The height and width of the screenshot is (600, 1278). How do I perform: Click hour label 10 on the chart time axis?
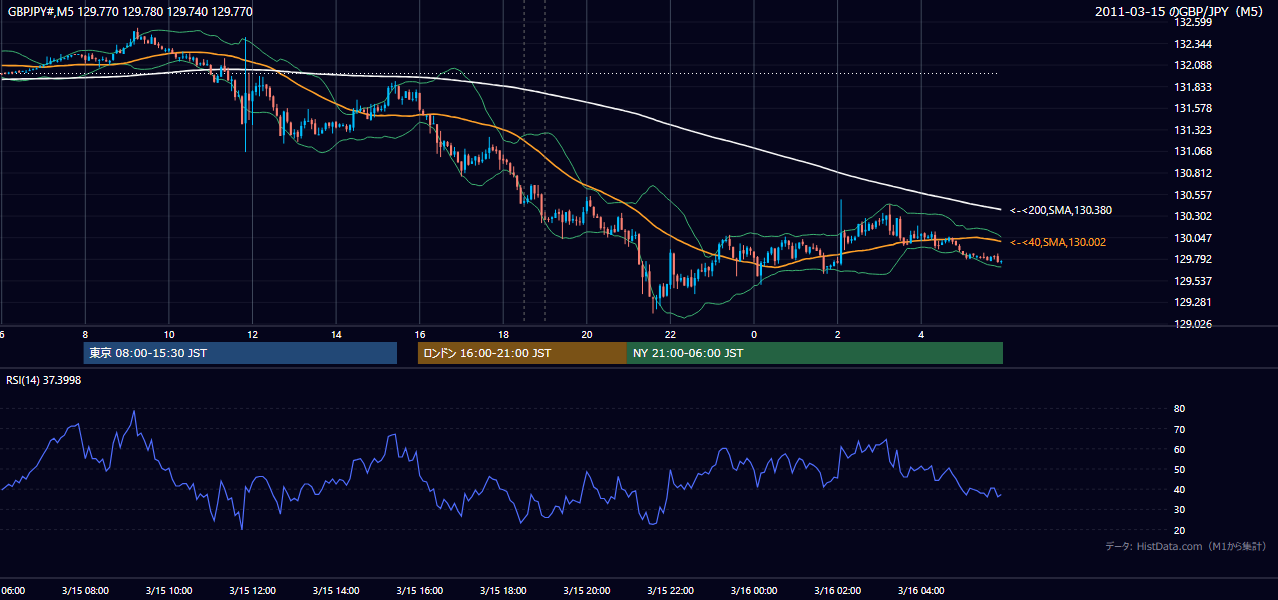pos(169,335)
